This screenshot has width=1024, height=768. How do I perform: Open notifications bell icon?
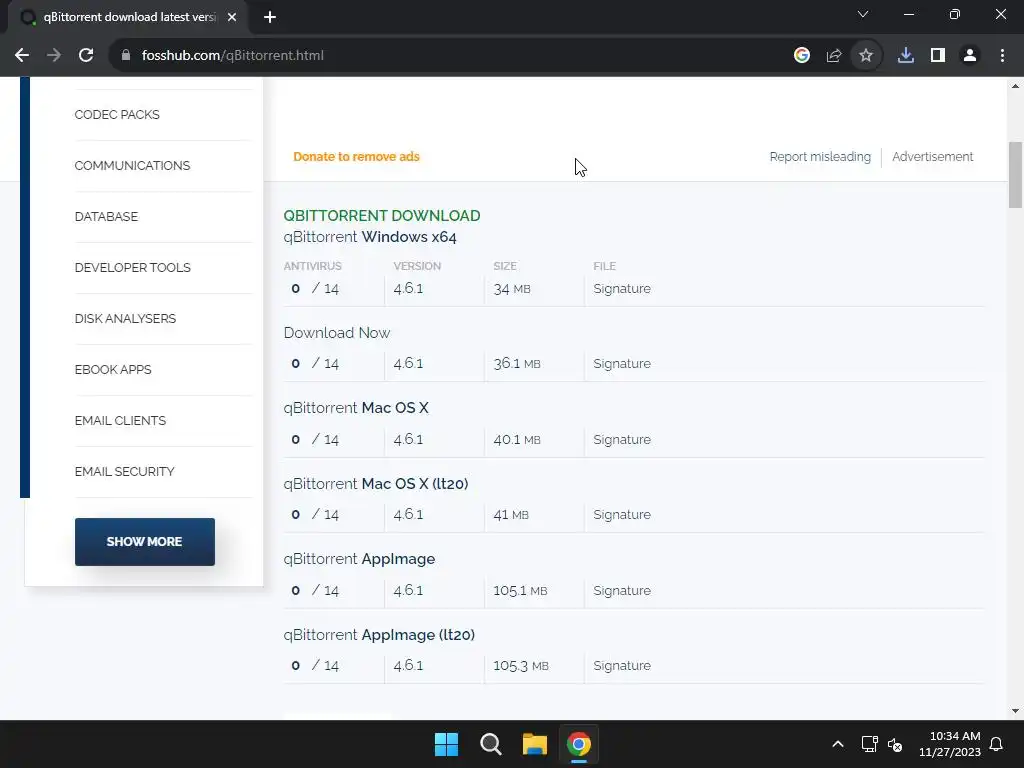coord(997,744)
